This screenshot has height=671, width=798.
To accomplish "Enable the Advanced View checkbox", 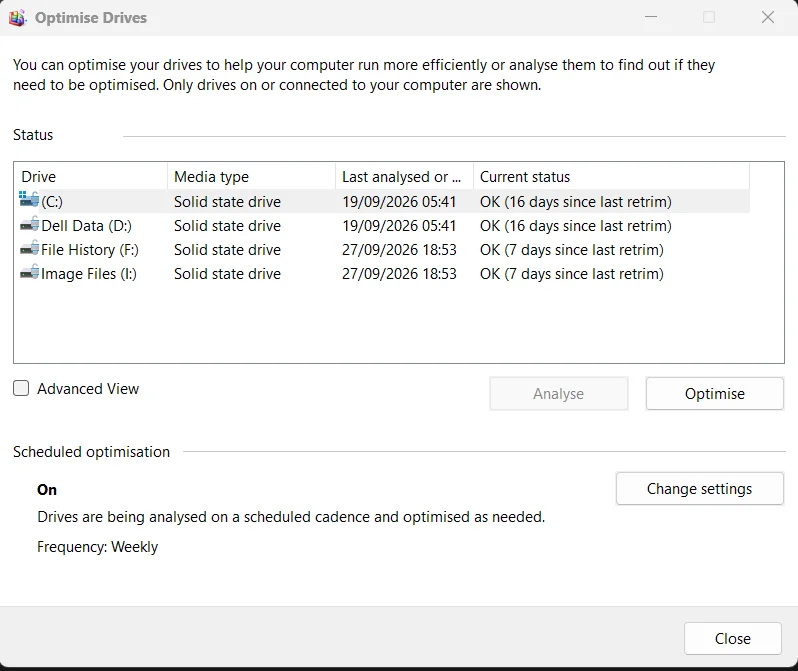I will pos(21,388).
